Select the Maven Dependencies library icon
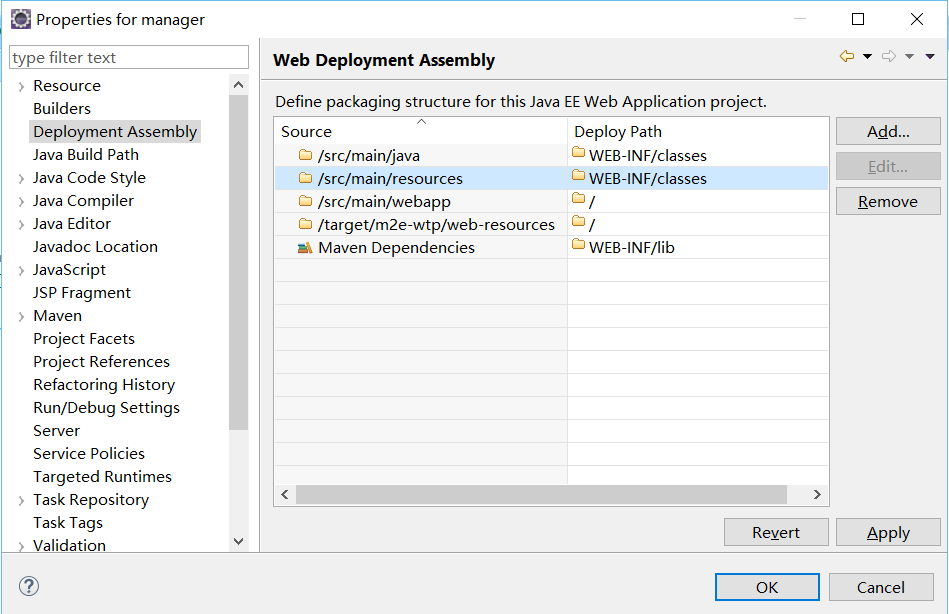This screenshot has width=949, height=614. tap(305, 248)
